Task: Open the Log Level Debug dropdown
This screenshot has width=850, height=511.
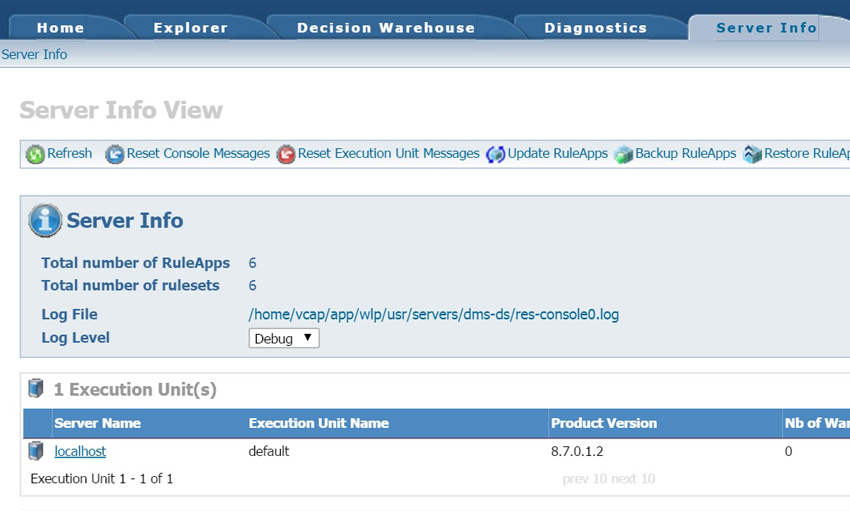Action: tap(284, 338)
